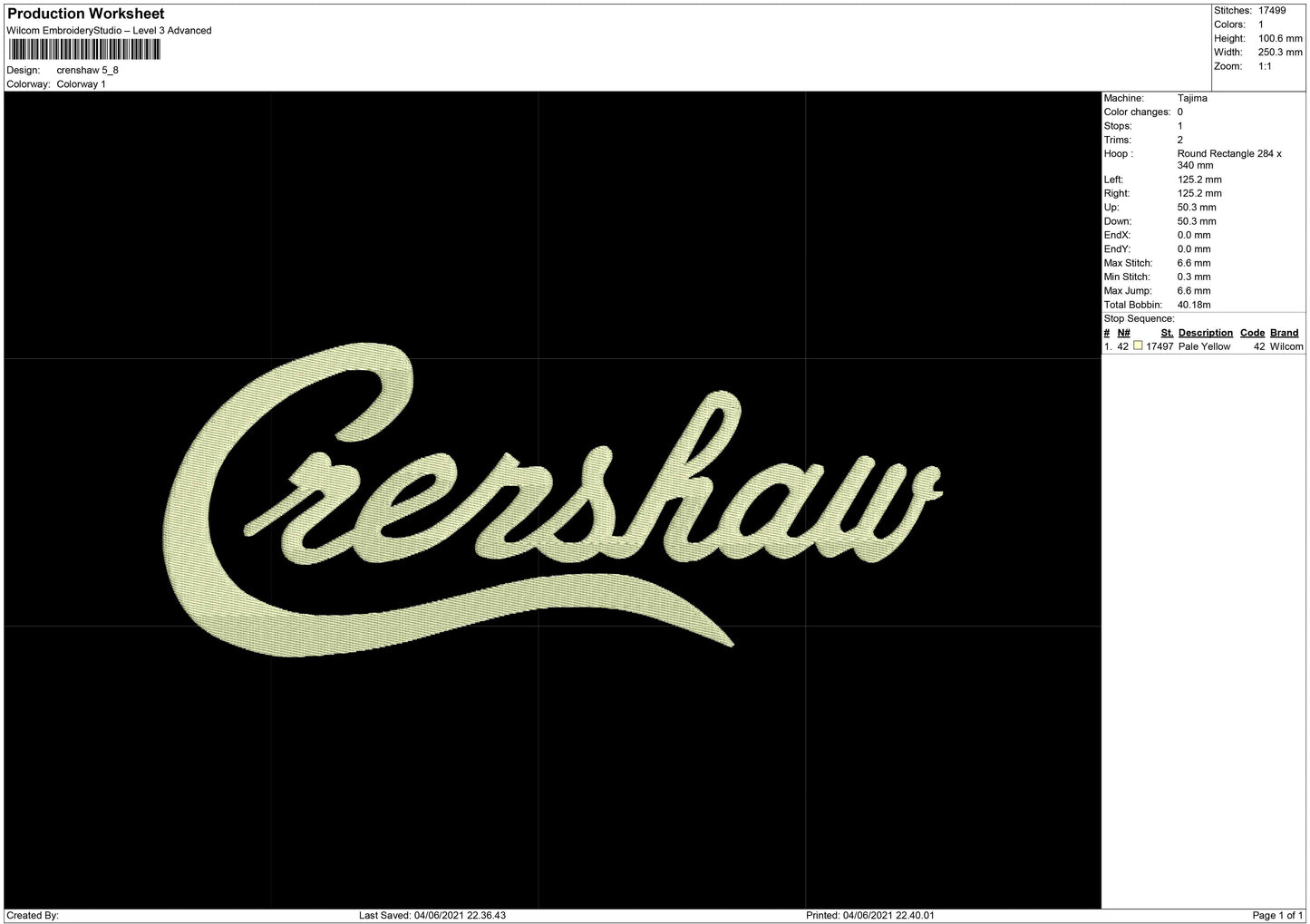Select the Pale Yellow color swatch

pyautogui.click(x=1139, y=345)
